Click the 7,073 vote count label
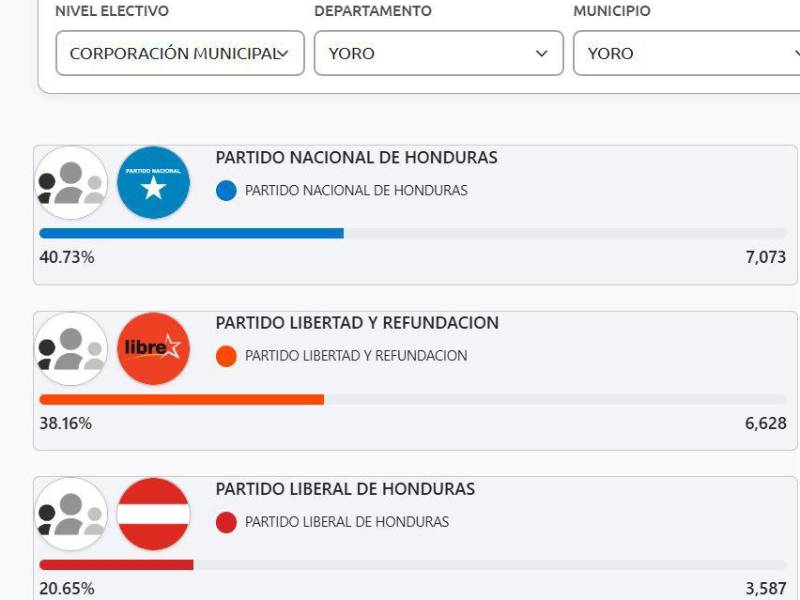This screenshot has height=600, width=800. (x=764, y=255)
